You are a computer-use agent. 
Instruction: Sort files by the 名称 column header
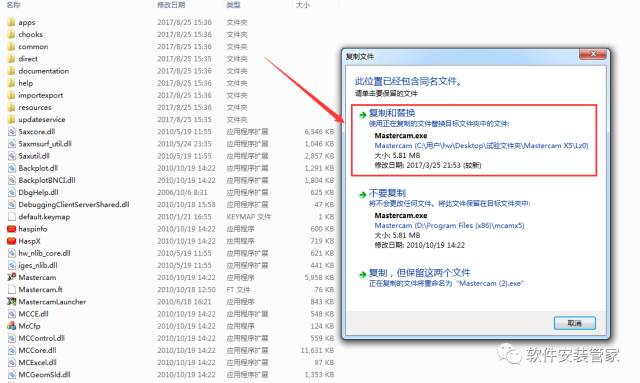pyautogui.click(x=14, y=5)
